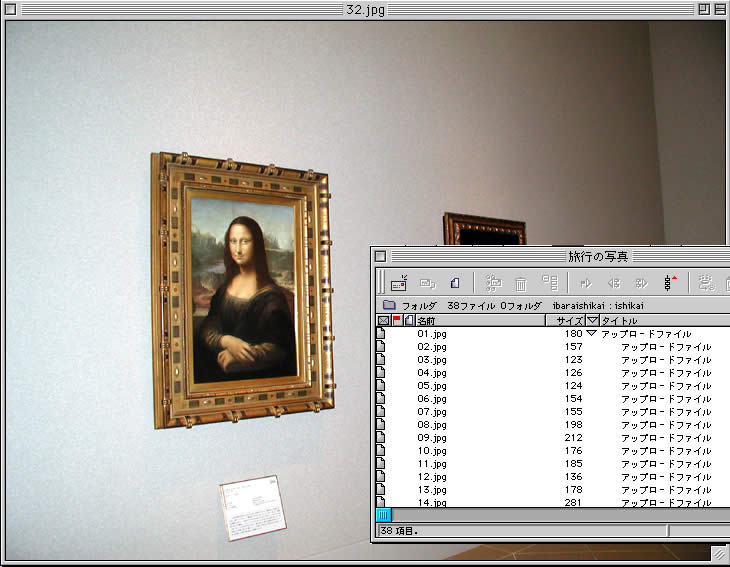Click the 32.jpg window title text
The height and width of the screenshot is (567, 730).
pyautogui.click(x=365, y=9)
